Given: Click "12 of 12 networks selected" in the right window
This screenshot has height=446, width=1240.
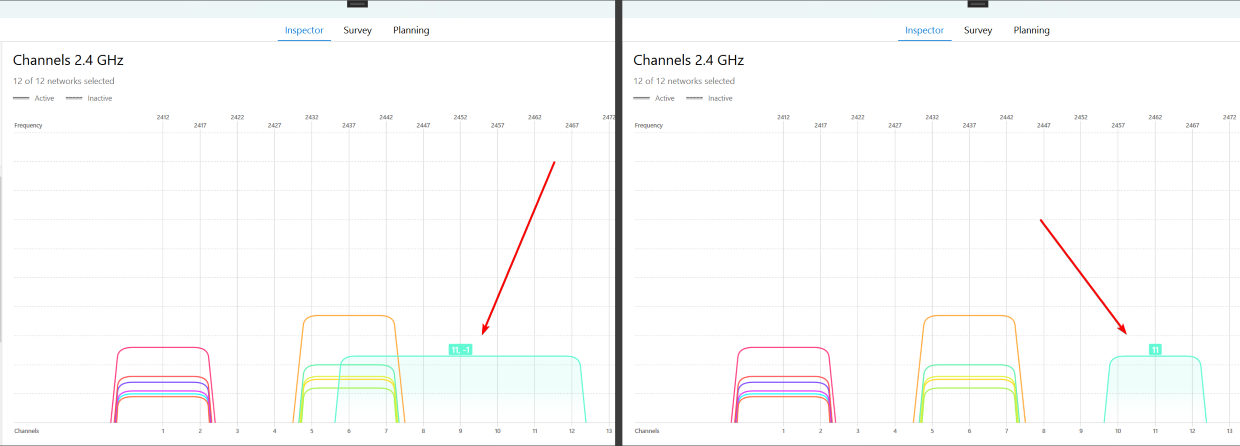Looking at the screenshot, I should point(684,81).
